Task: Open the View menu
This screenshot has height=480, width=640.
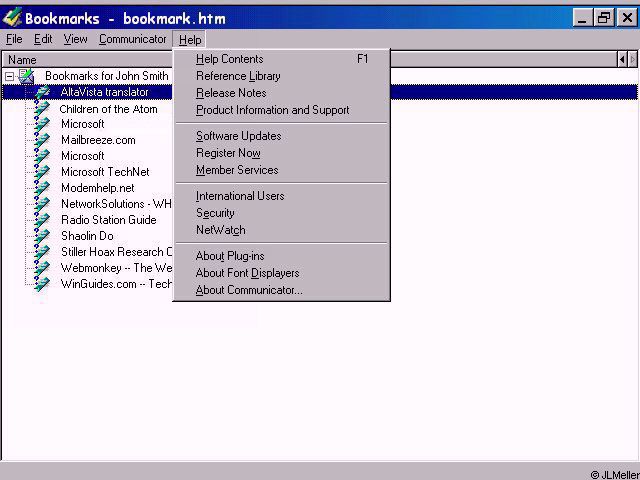Action: [76, 39]
